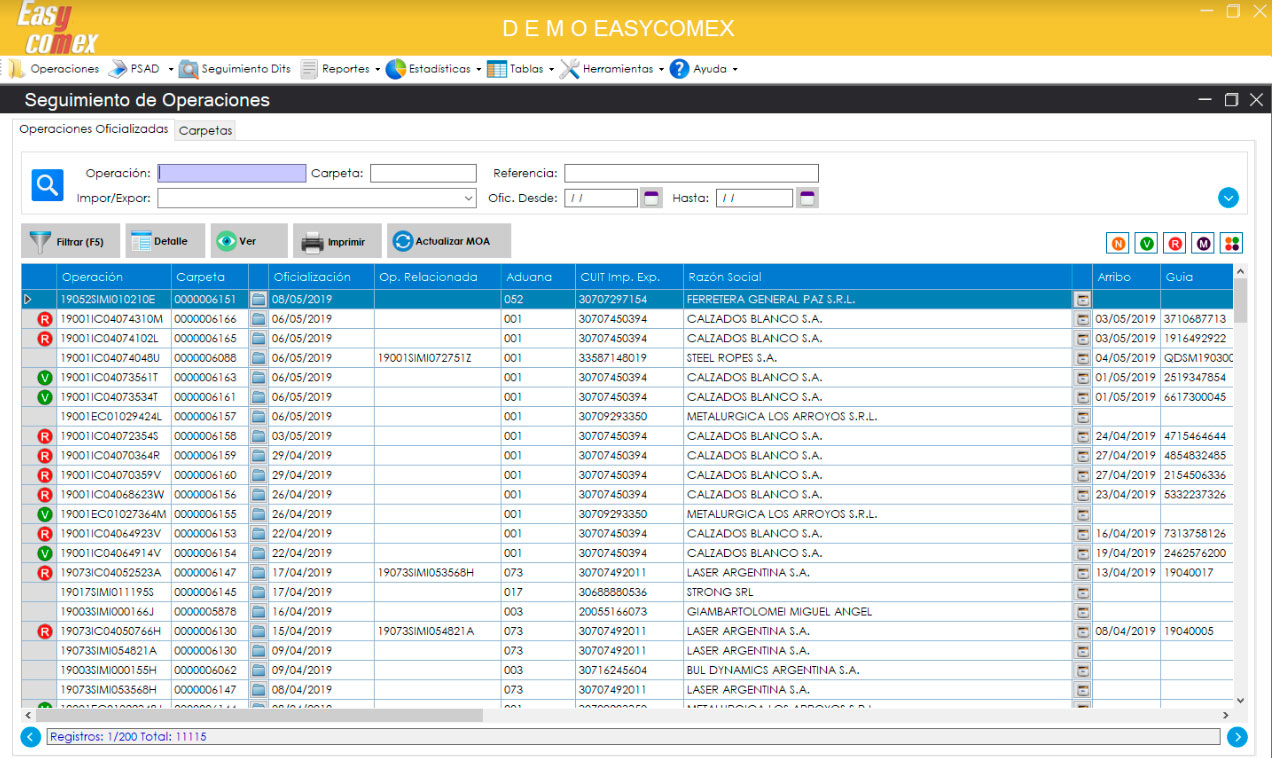Viewport: 1272px width, 758px height.
Task: Click the row pointer for 19052SIMI010210E
Action: coord(29,299)
